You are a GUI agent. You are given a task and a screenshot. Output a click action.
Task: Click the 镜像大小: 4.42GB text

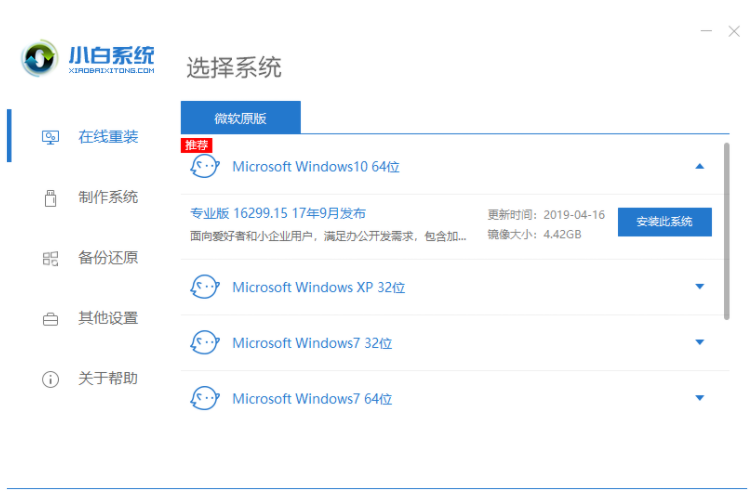pos(535,234)
